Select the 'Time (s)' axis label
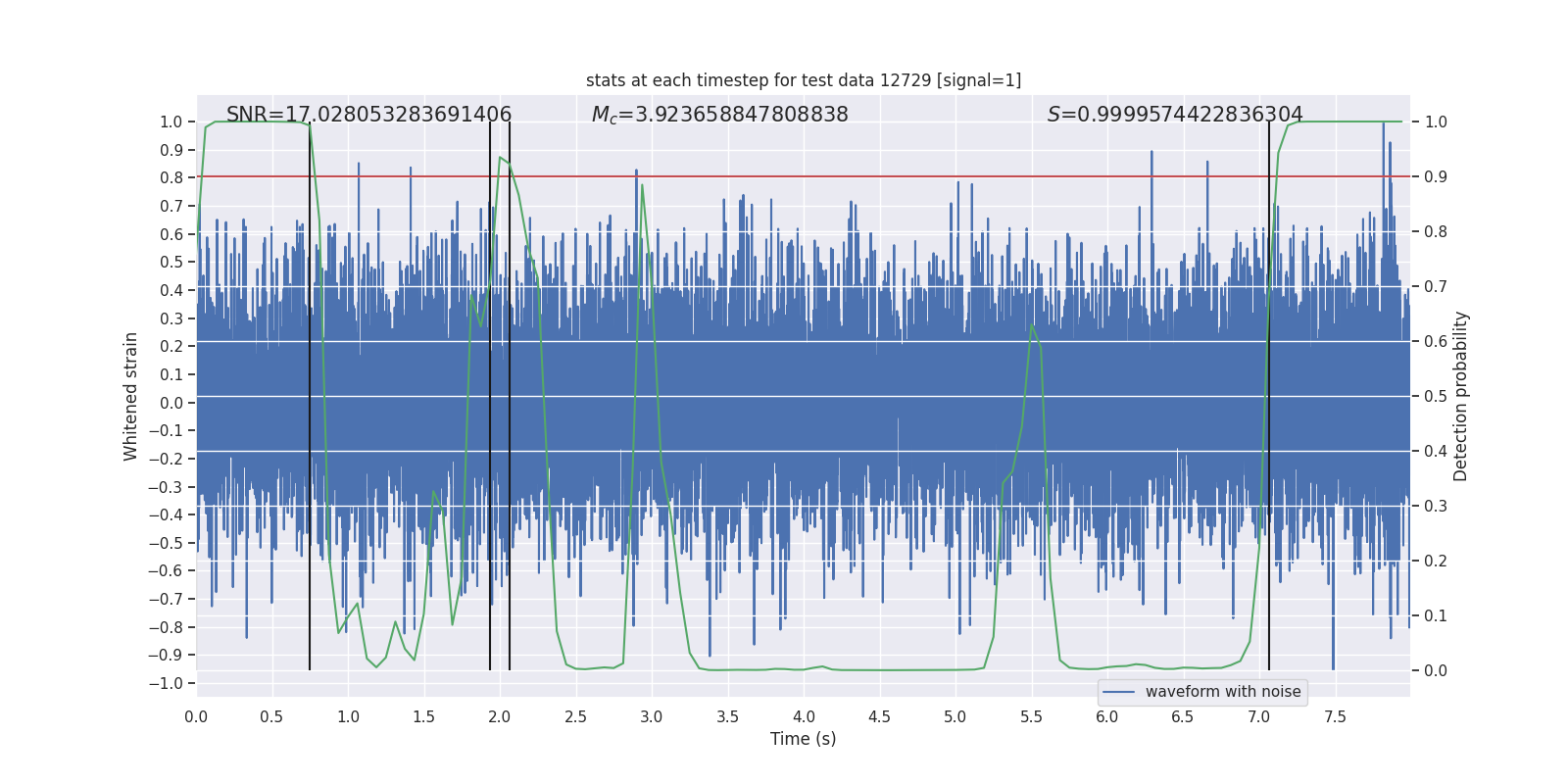The image size is (1568, 784). (x=804, y=739)
